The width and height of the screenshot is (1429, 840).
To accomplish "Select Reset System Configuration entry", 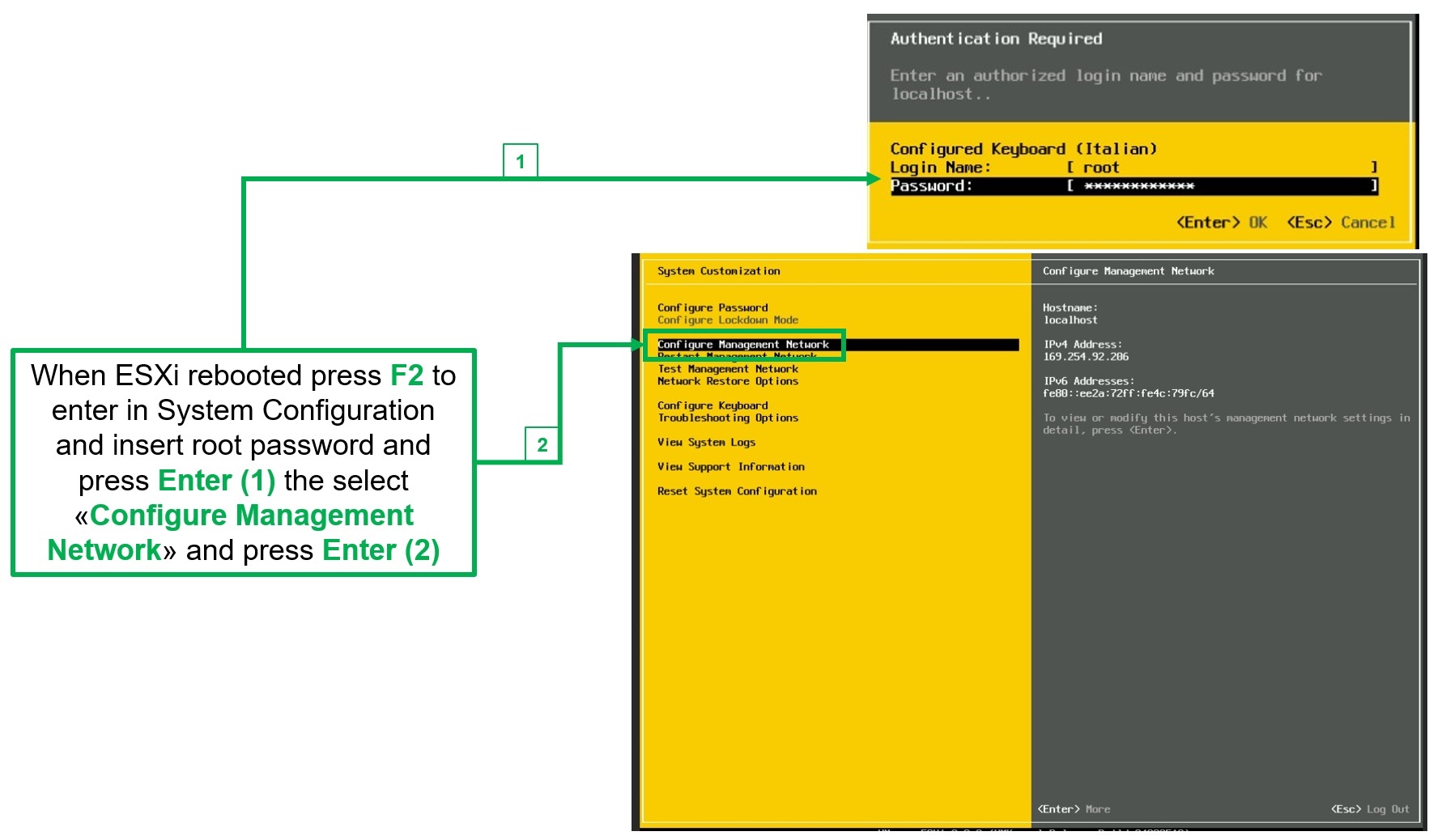I will click(737, 491).
